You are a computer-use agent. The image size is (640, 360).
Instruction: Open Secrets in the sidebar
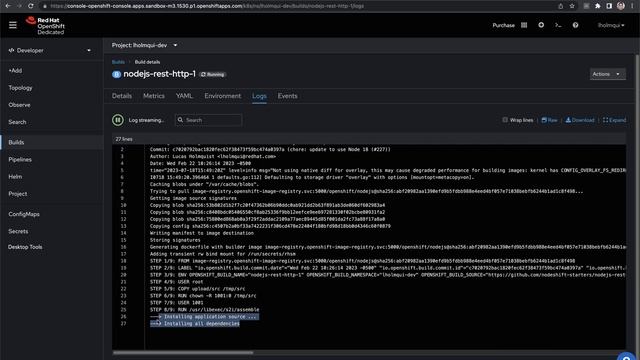pyautogui.click(x=51, y=231)
